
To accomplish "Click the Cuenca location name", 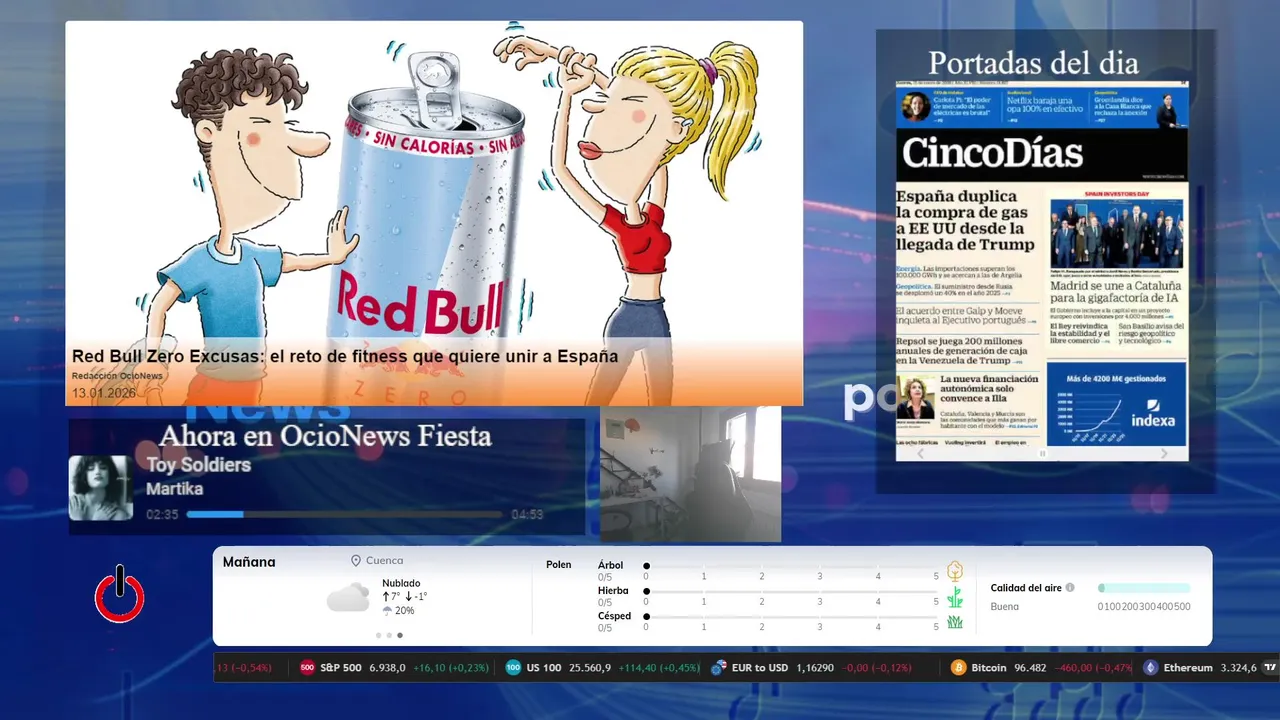I will [385, 561].
